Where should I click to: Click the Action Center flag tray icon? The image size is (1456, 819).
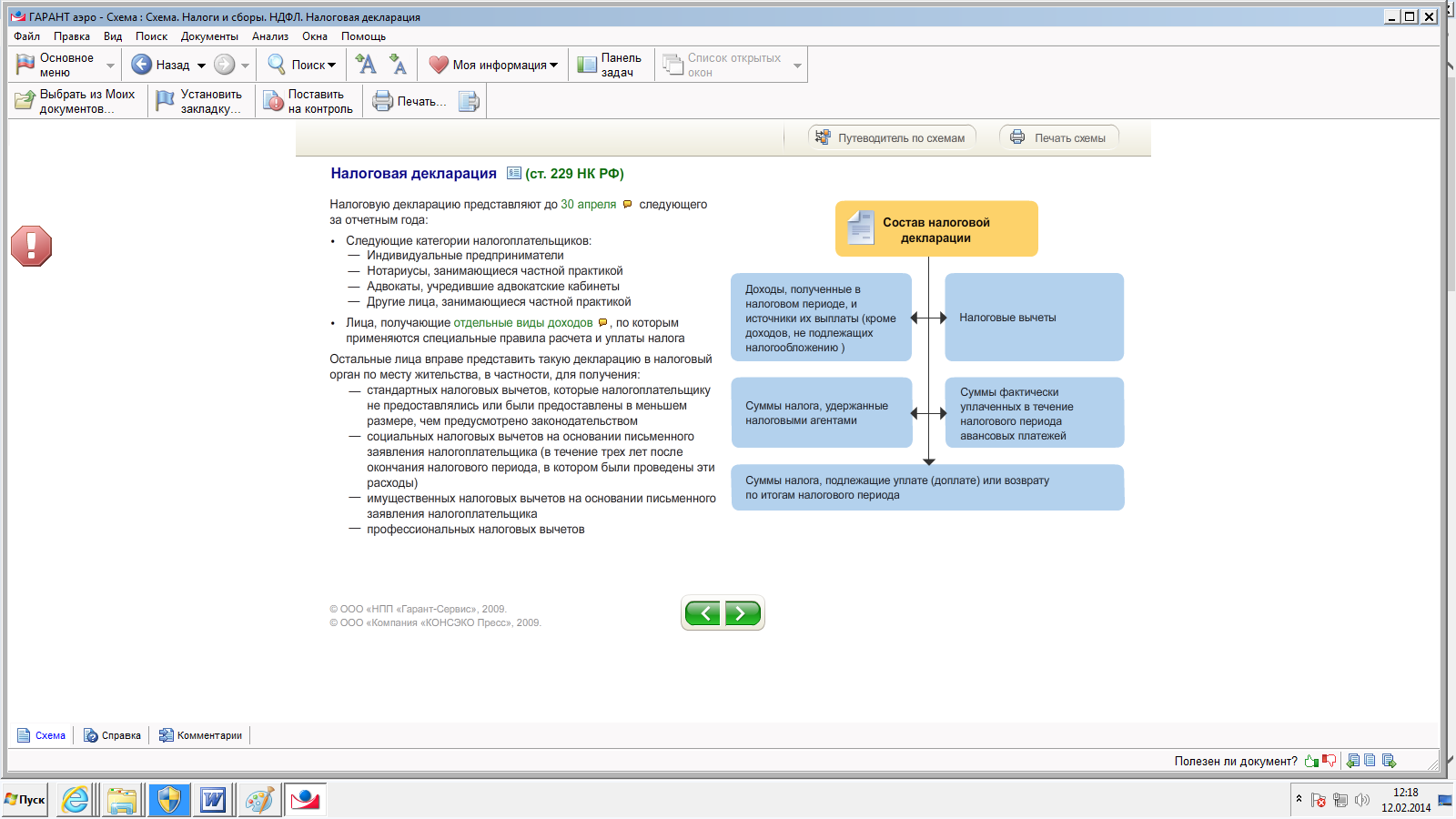click(x=1319, y=801)
